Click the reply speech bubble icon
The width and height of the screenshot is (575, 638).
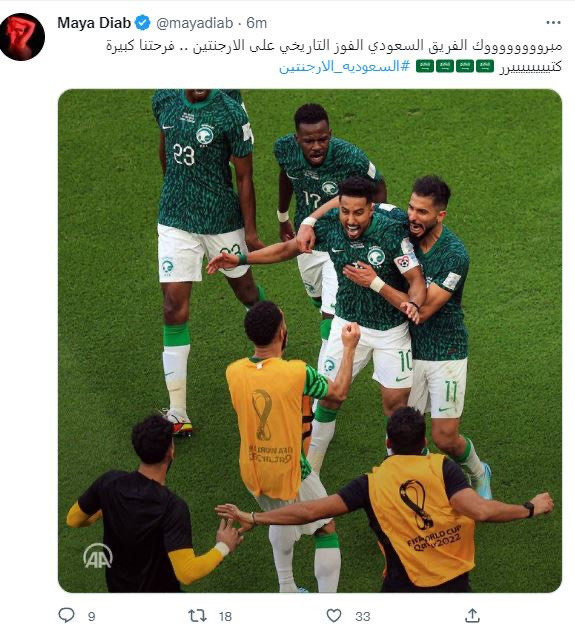67,615
